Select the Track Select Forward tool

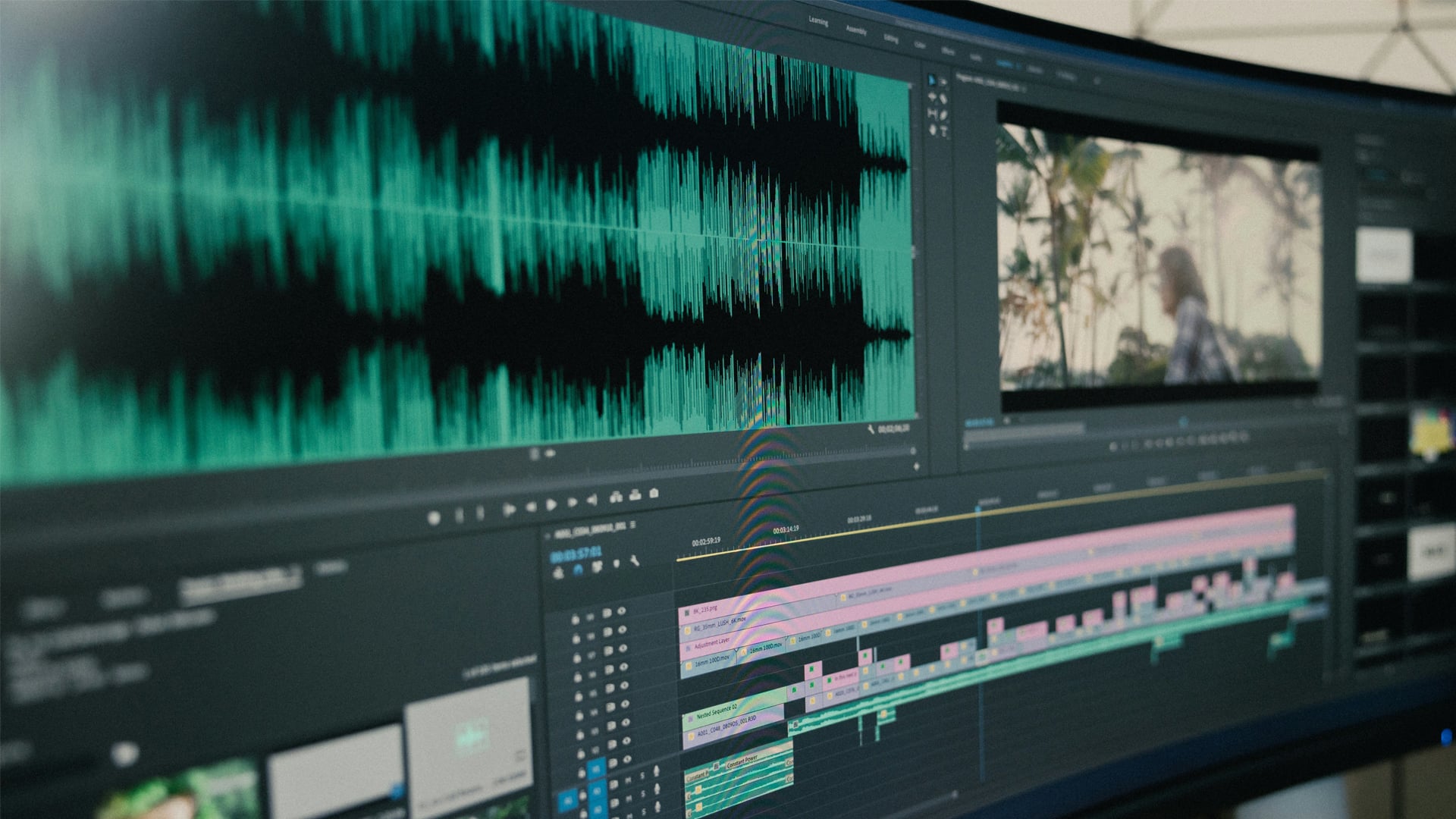point(943,82)
